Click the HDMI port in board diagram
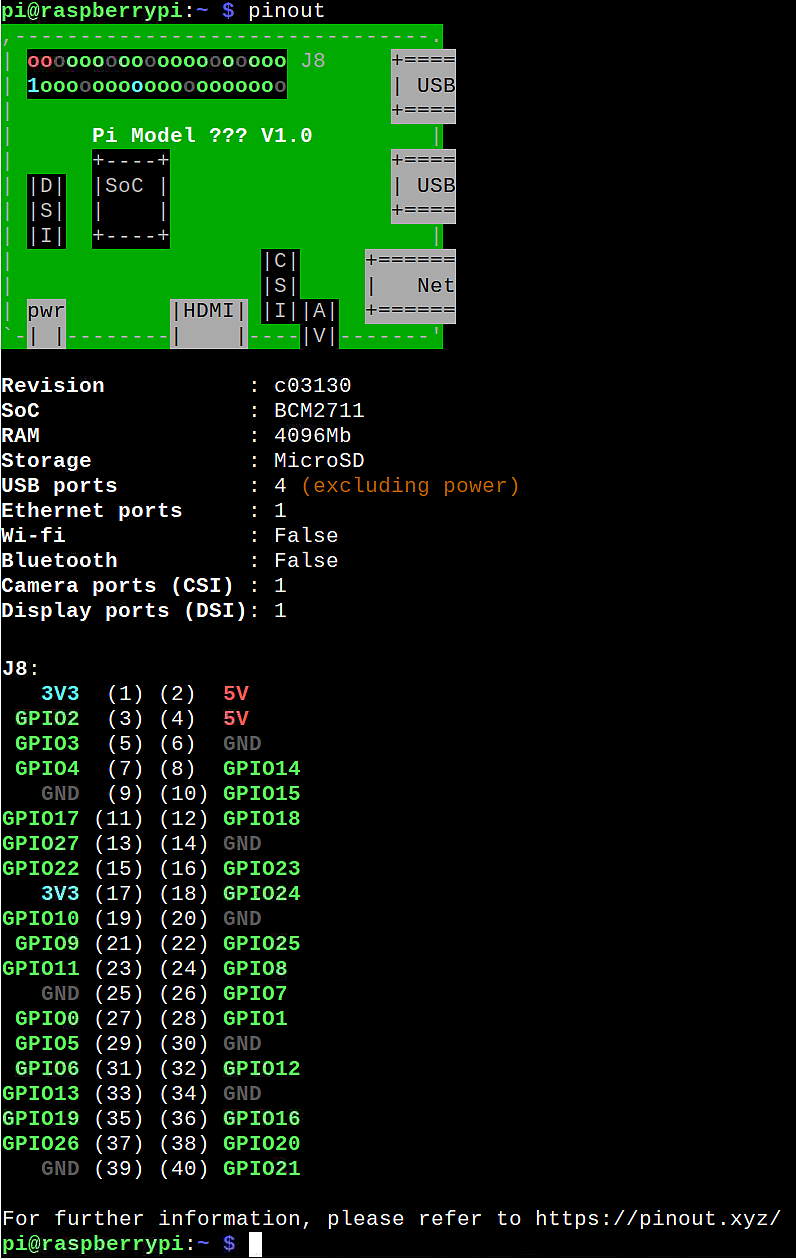Image resolution: width=796 pixels, height=1259 pixels. point(209,323)
